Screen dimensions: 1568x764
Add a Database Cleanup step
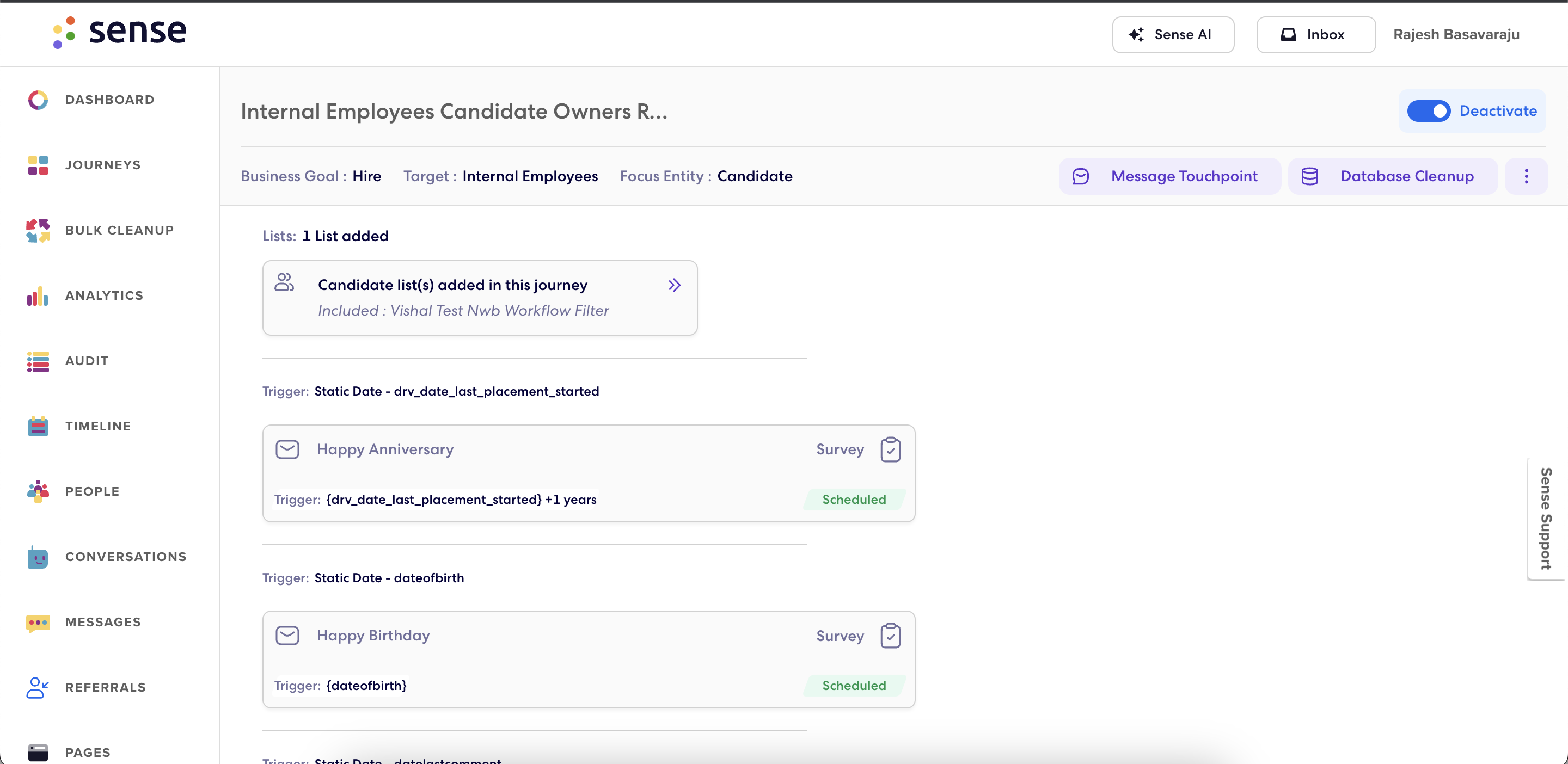[x=1393, y=176]
